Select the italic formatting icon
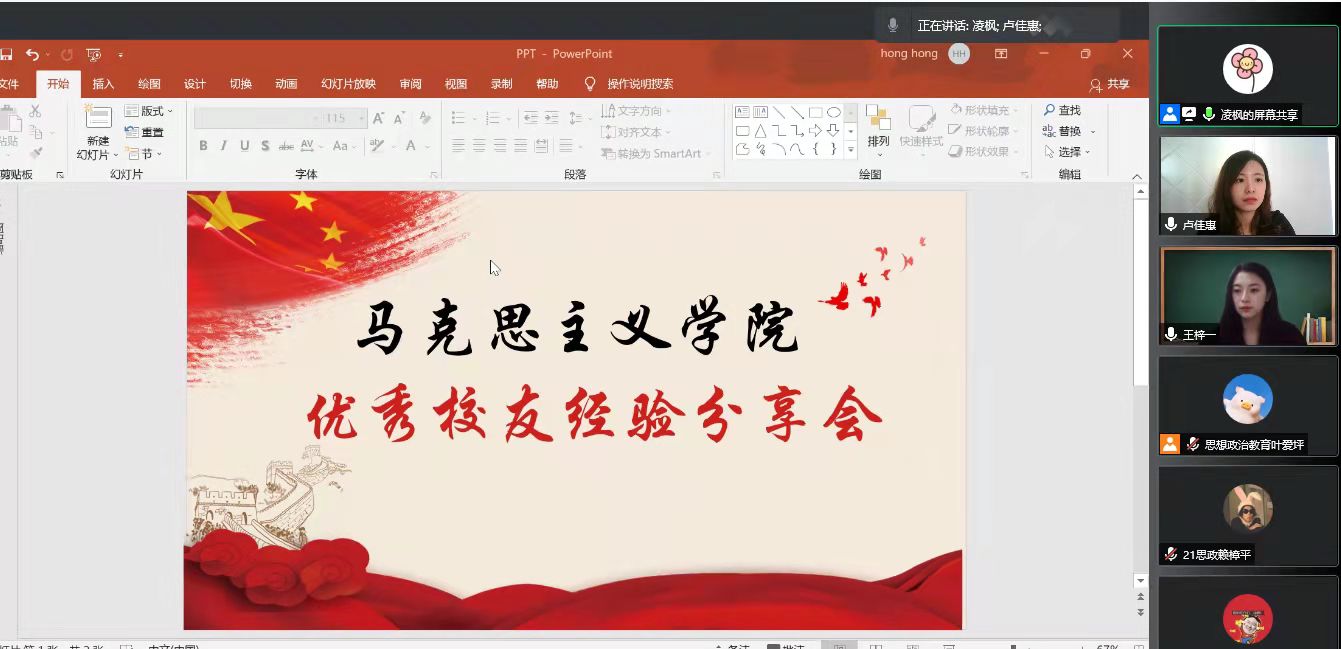 pyautogui.click(x=225, y=144)
